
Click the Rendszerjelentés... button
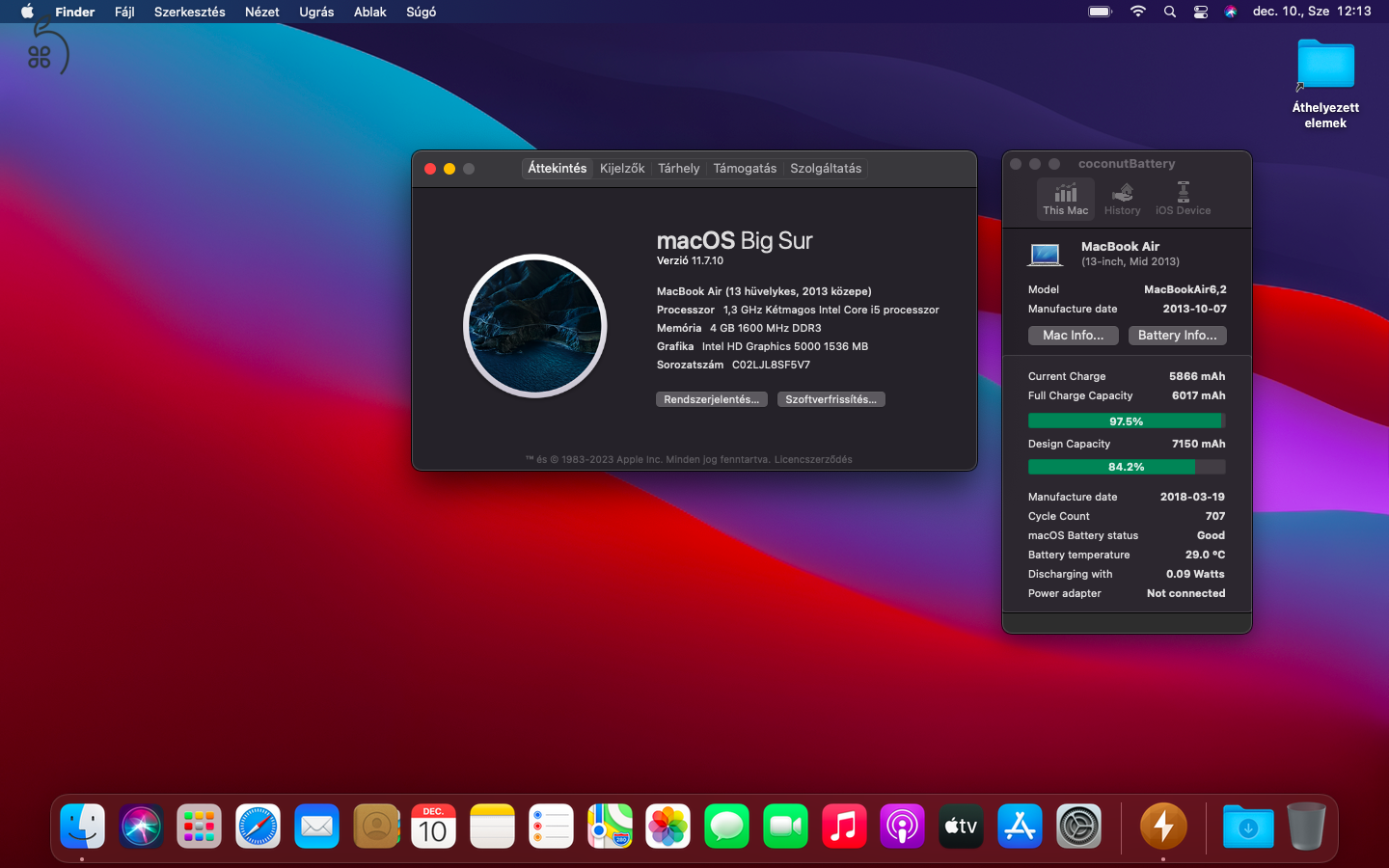pyautogui.click(x=712, y=399)
